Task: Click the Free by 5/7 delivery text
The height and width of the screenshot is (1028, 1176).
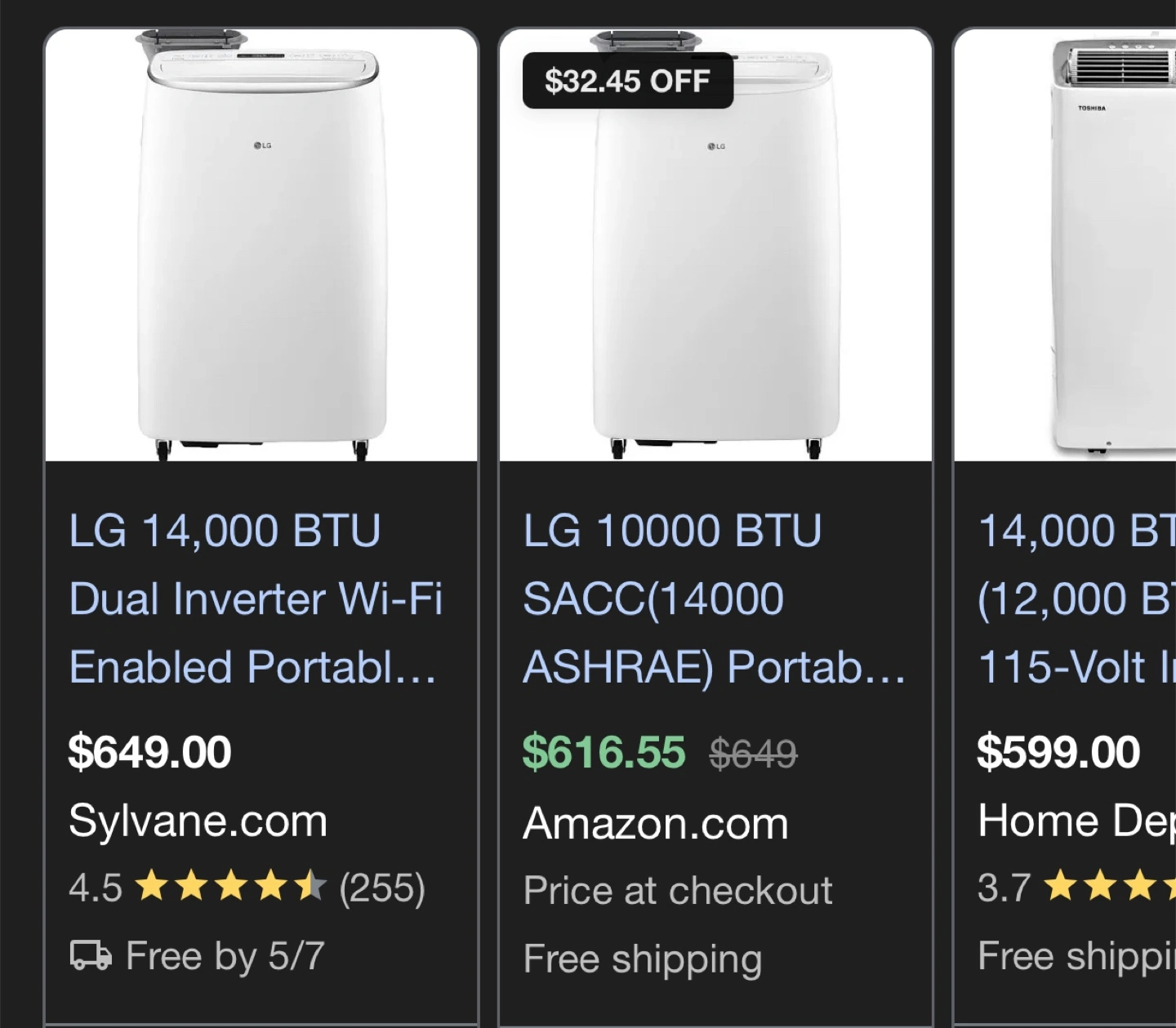Action: click(225, 955)
